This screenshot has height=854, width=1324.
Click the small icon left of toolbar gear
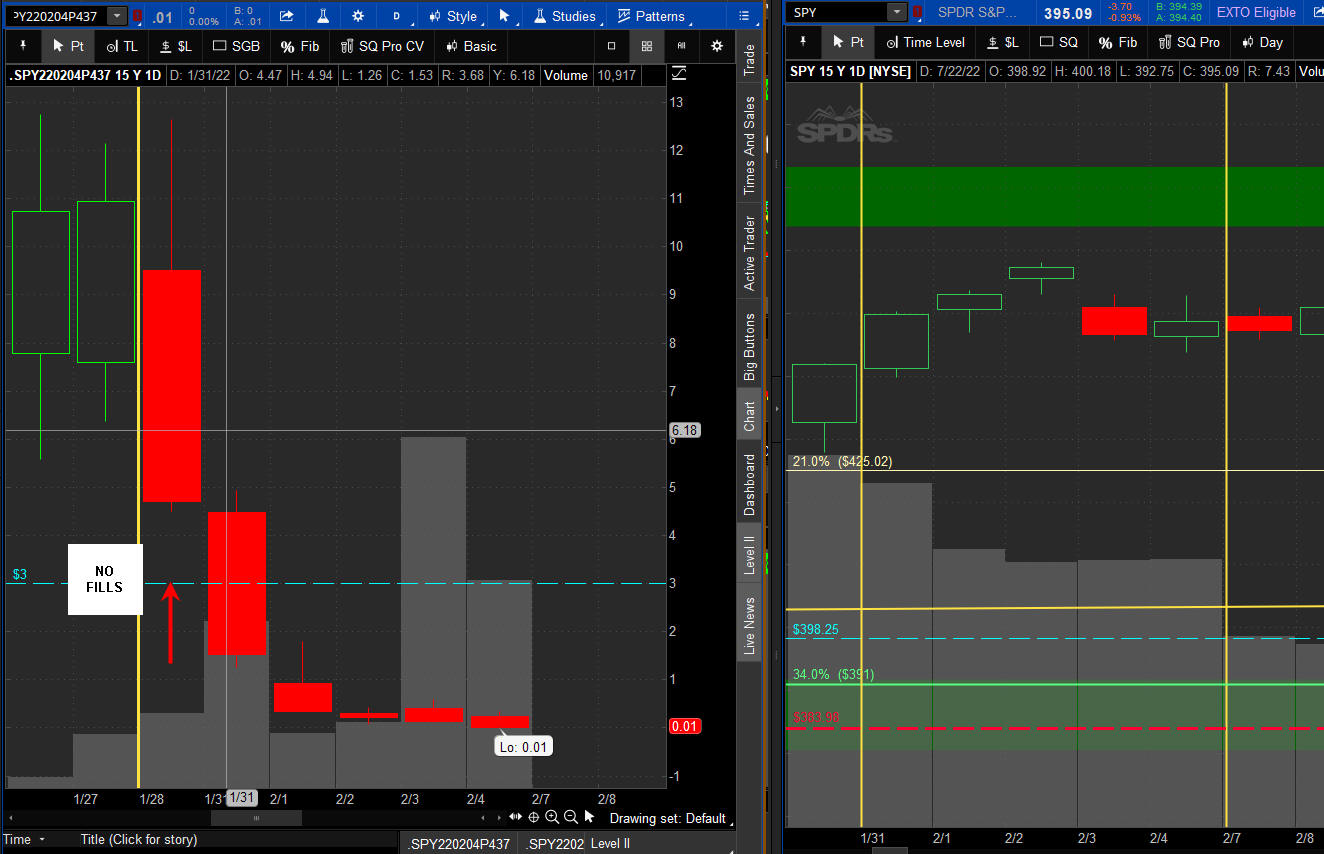682,46
